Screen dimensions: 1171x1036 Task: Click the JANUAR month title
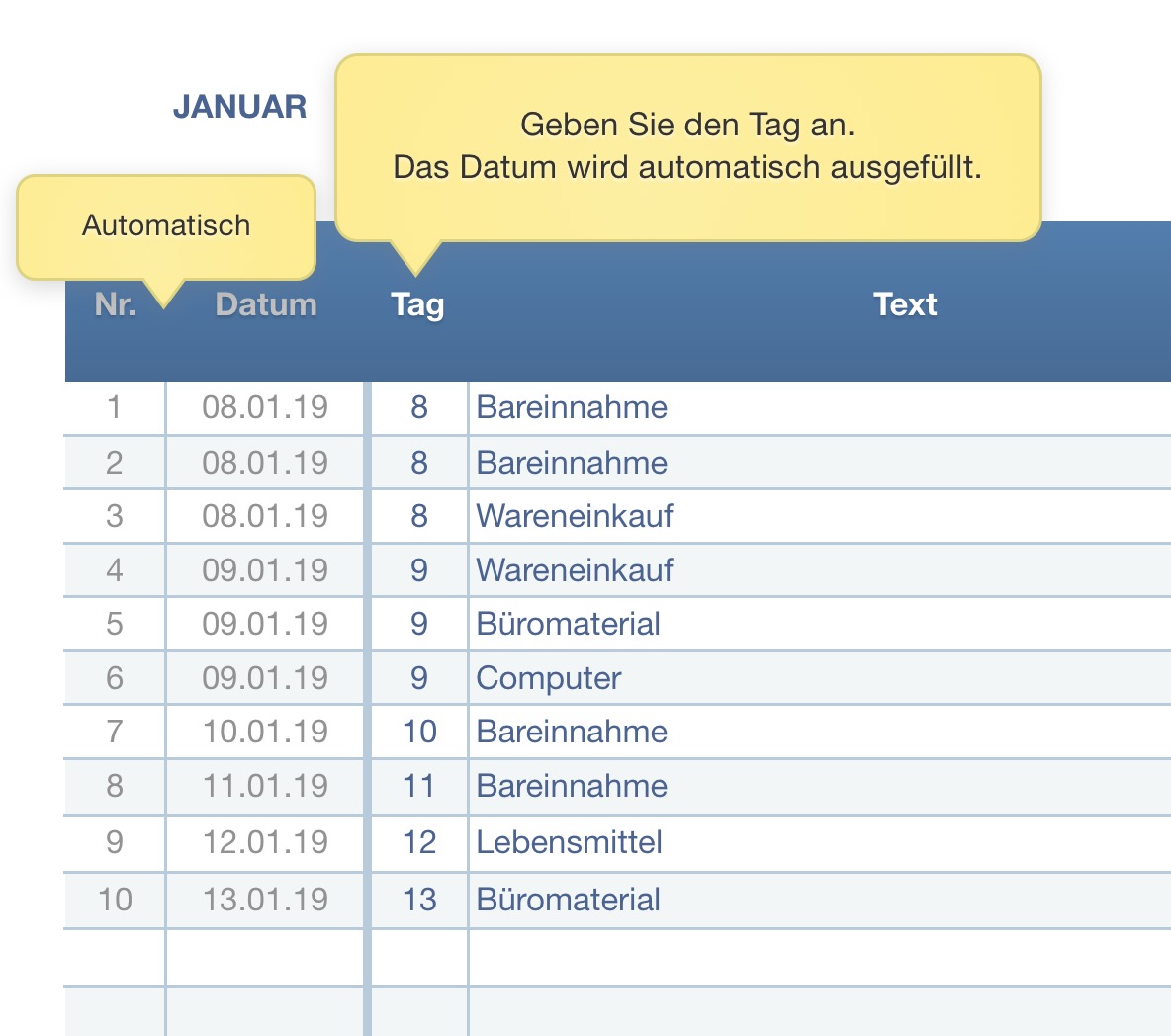pyautogui.click(x=239, y=107)
